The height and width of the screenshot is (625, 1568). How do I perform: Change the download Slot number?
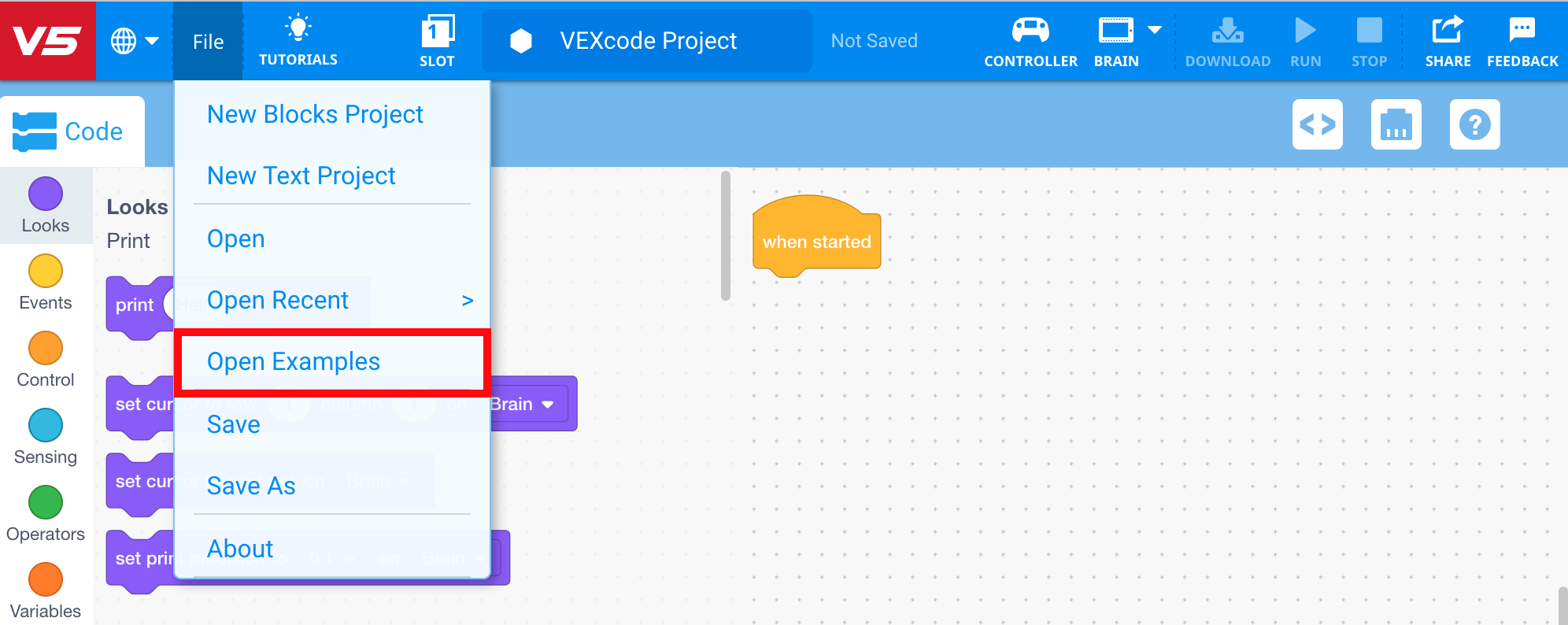438,39
